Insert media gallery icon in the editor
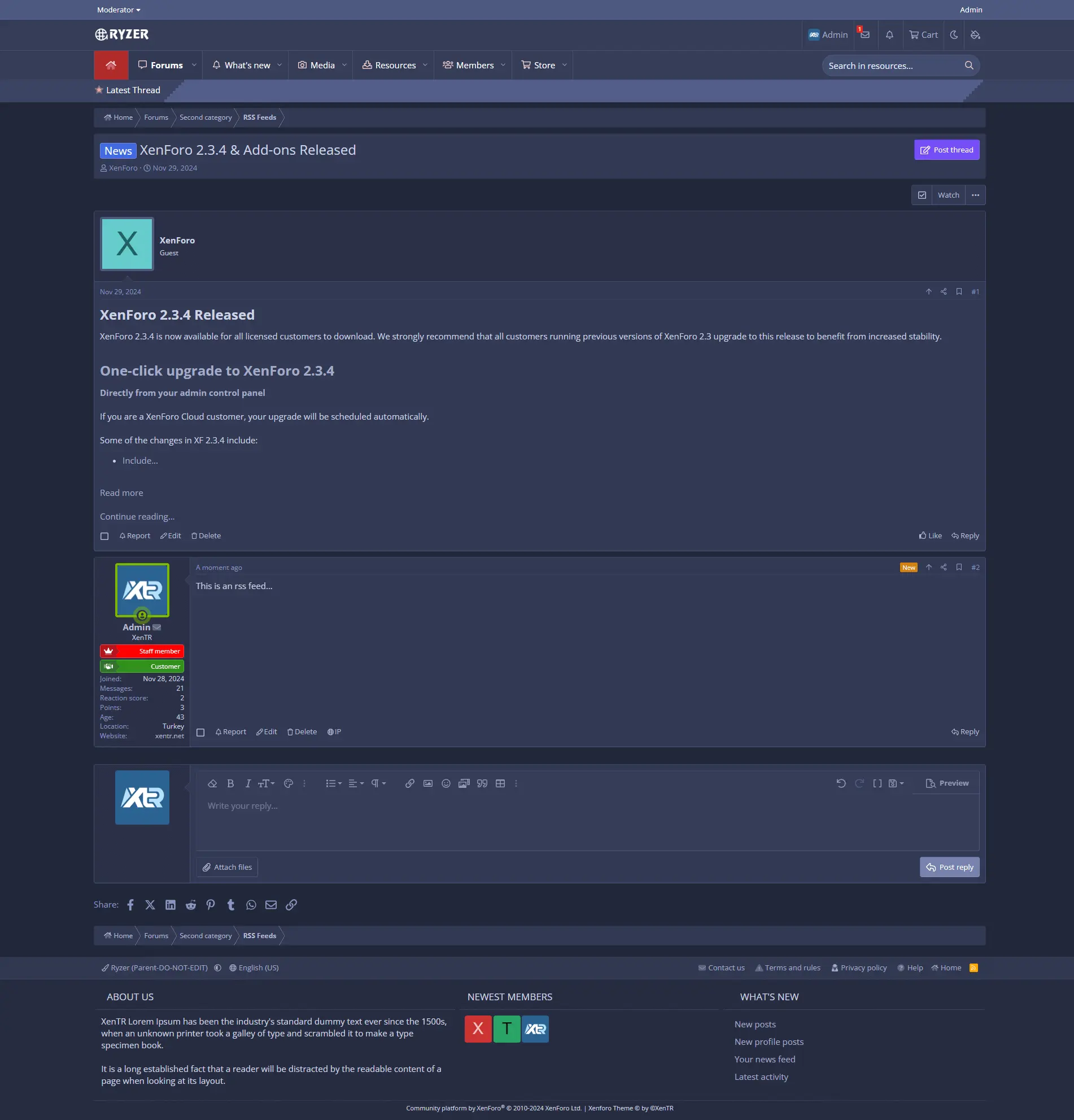This screenshot has width=1074, height=1120. (x=464, y=783)
